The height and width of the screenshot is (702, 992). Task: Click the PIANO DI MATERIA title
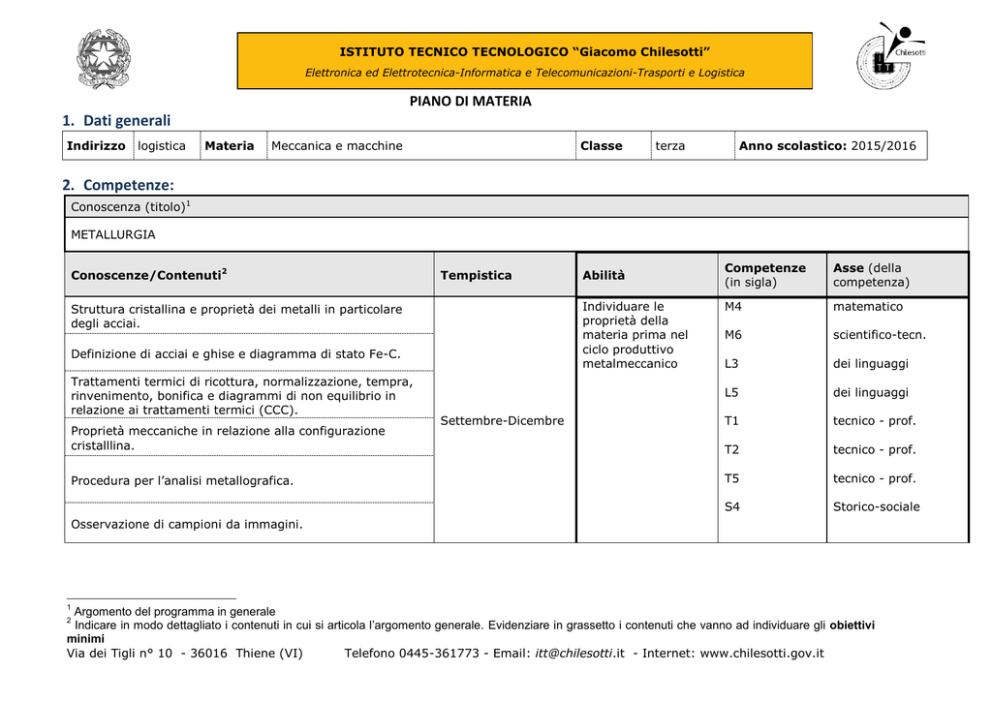click(470, 101)
